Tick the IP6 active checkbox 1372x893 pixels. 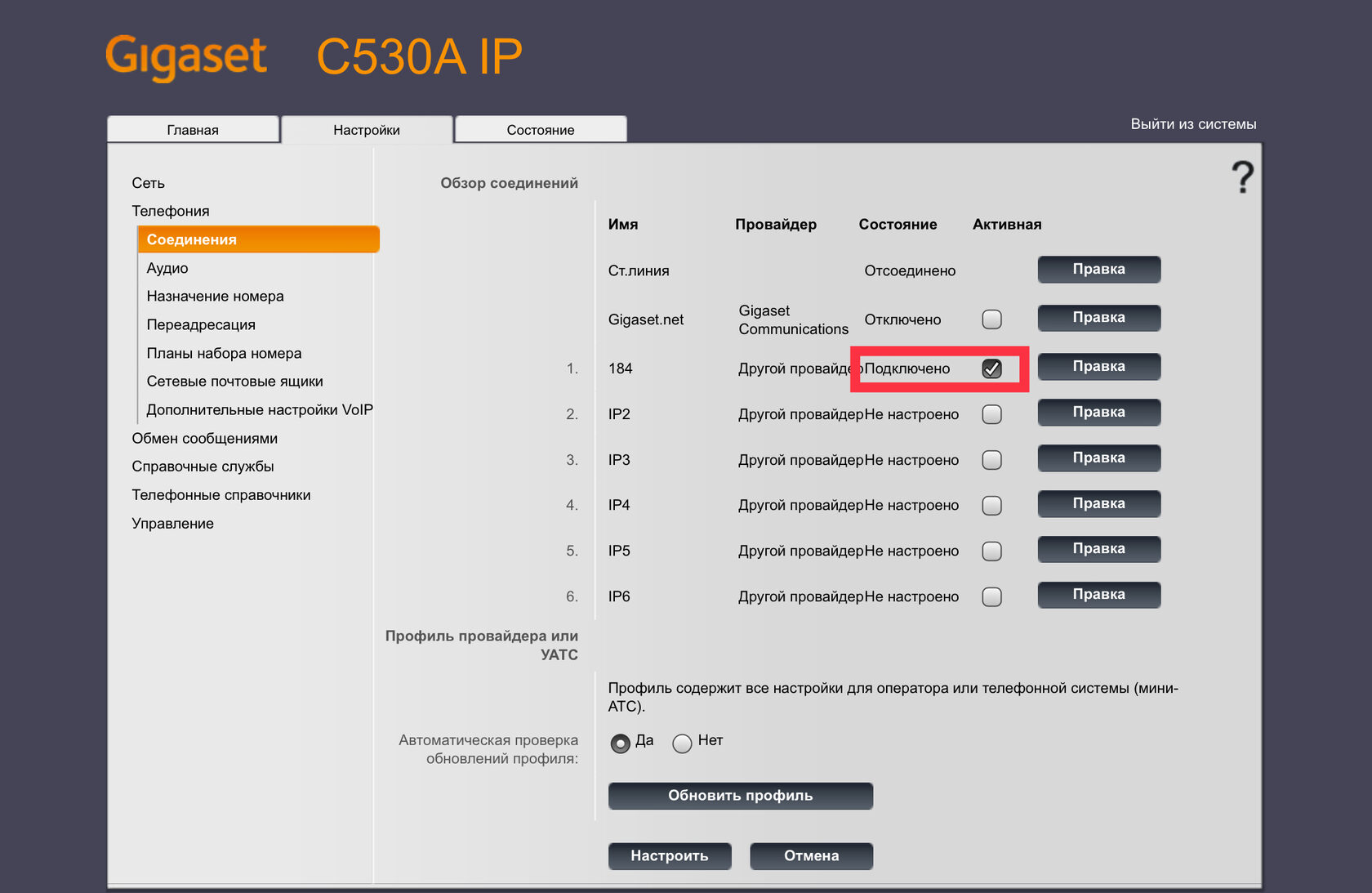pyautogui.click(x=991, y=597)
